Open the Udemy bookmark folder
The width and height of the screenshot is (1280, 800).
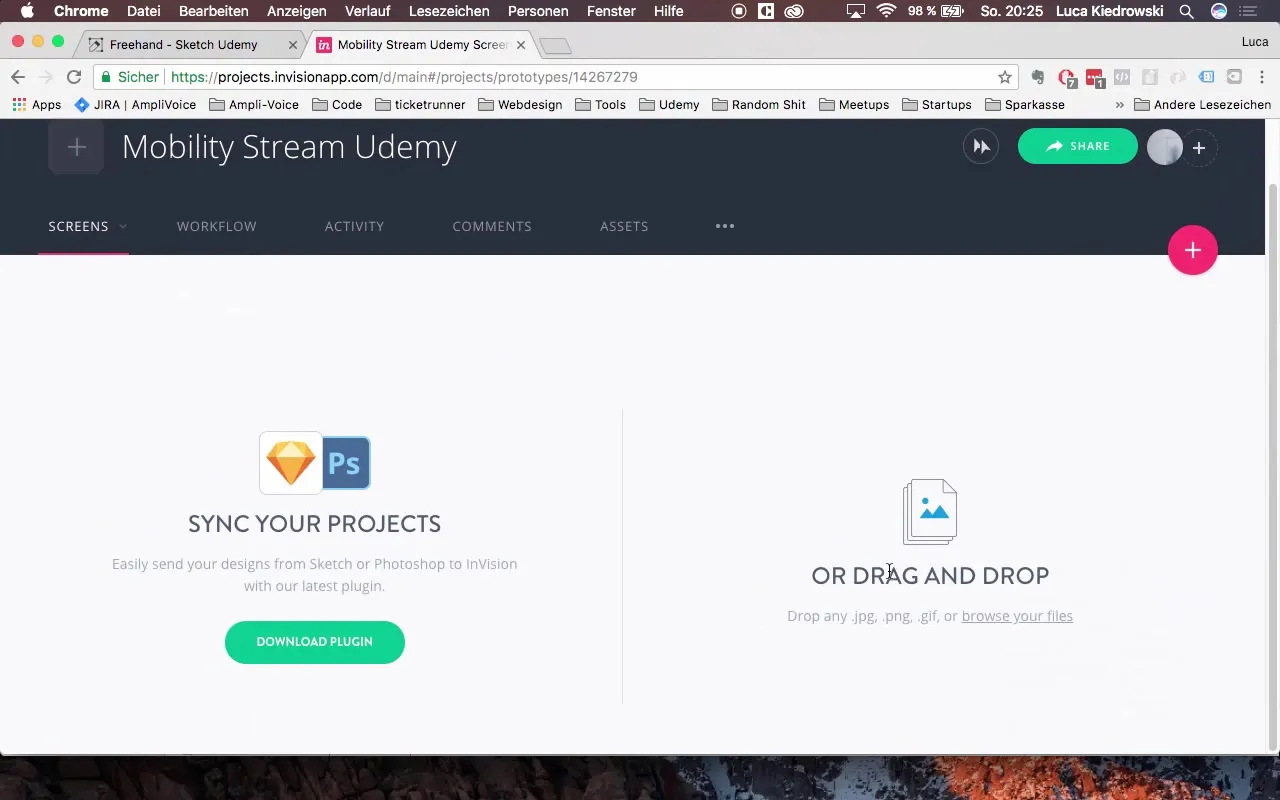point(669,104)
